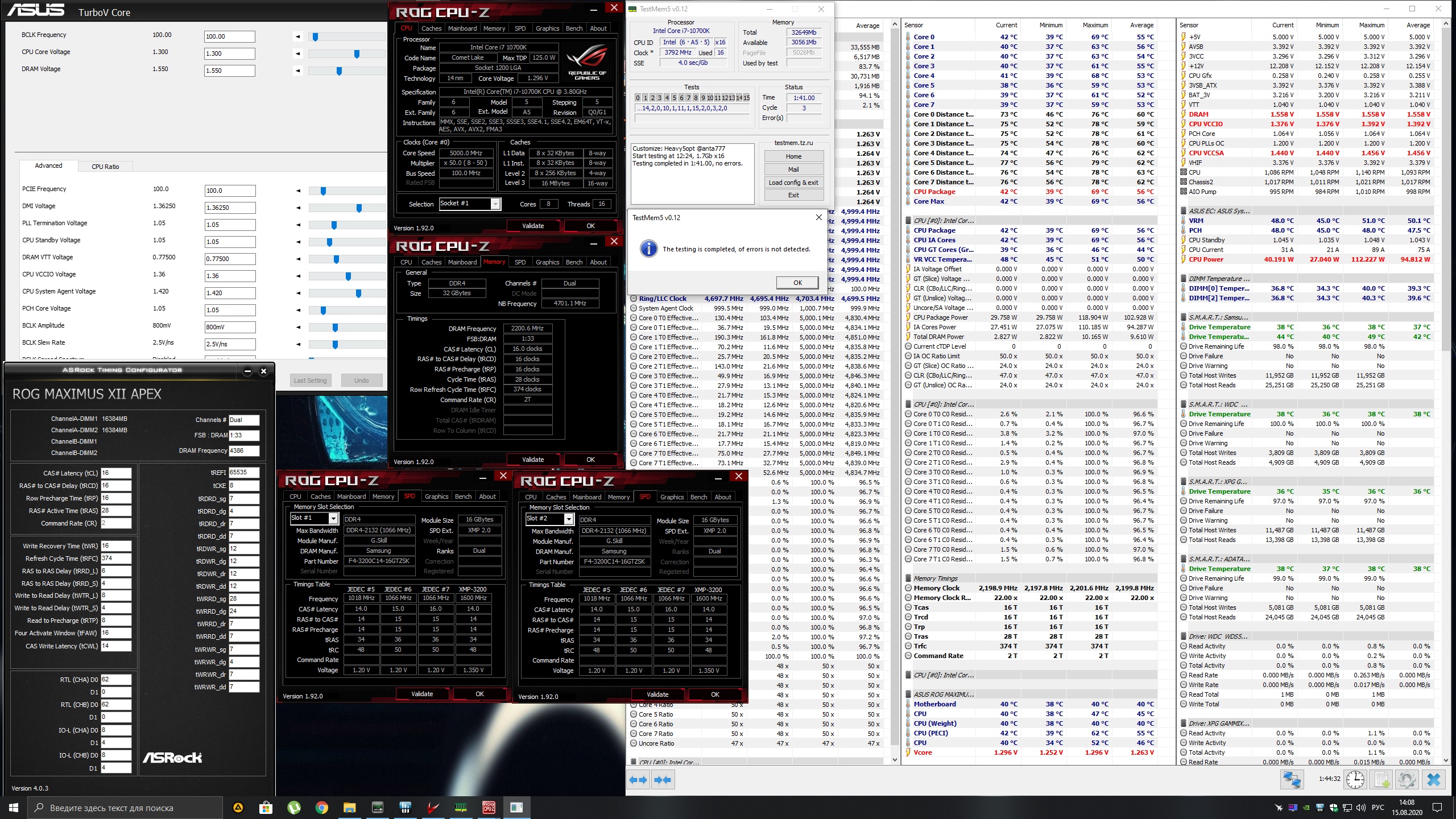Open Google Chrome taskbar icon
This screenshot has height=819, width=1456.
click(x=321, y=807)
